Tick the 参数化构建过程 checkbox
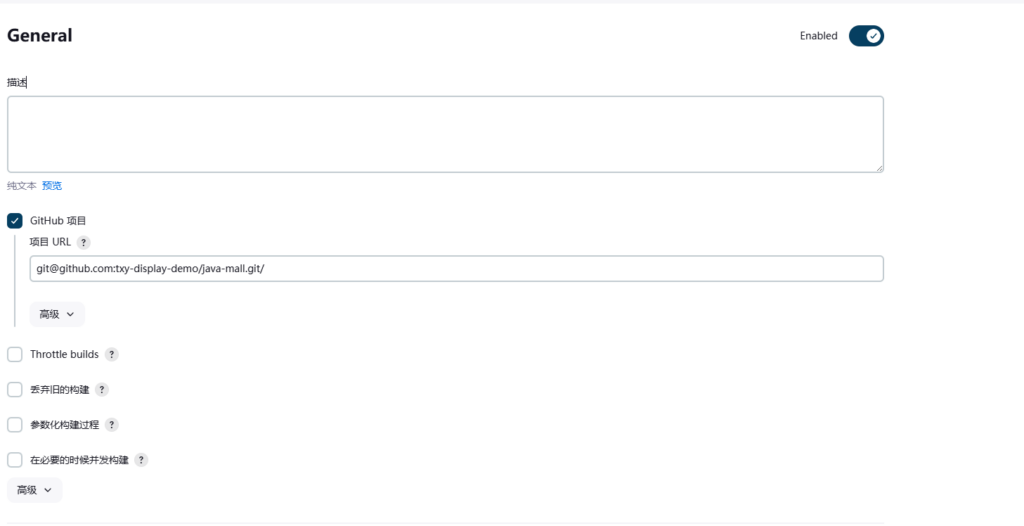1024x526 pixels. pos(15,425)
